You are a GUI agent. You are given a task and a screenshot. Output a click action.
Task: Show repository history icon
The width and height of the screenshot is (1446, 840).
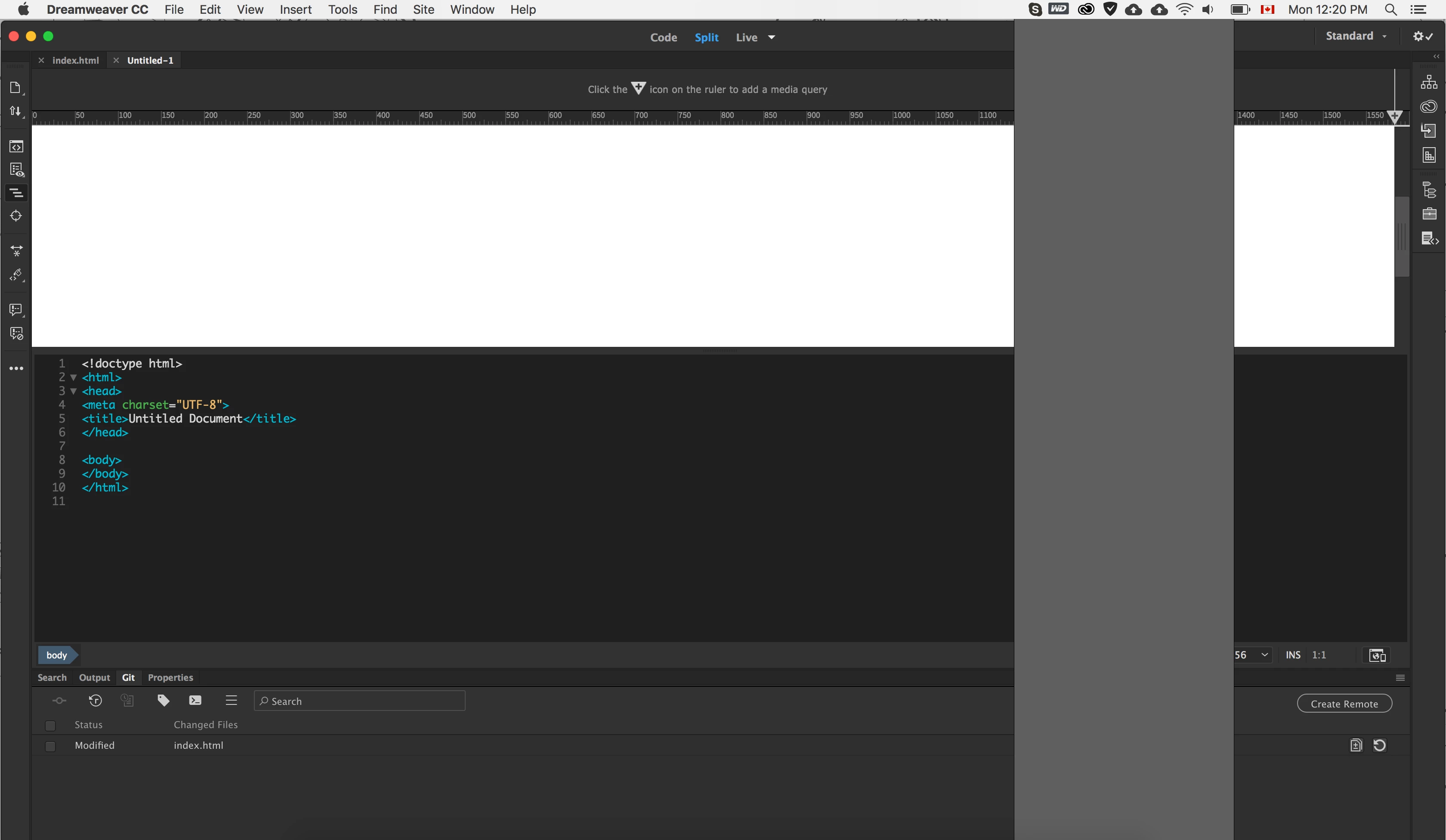tap(95, 700)
